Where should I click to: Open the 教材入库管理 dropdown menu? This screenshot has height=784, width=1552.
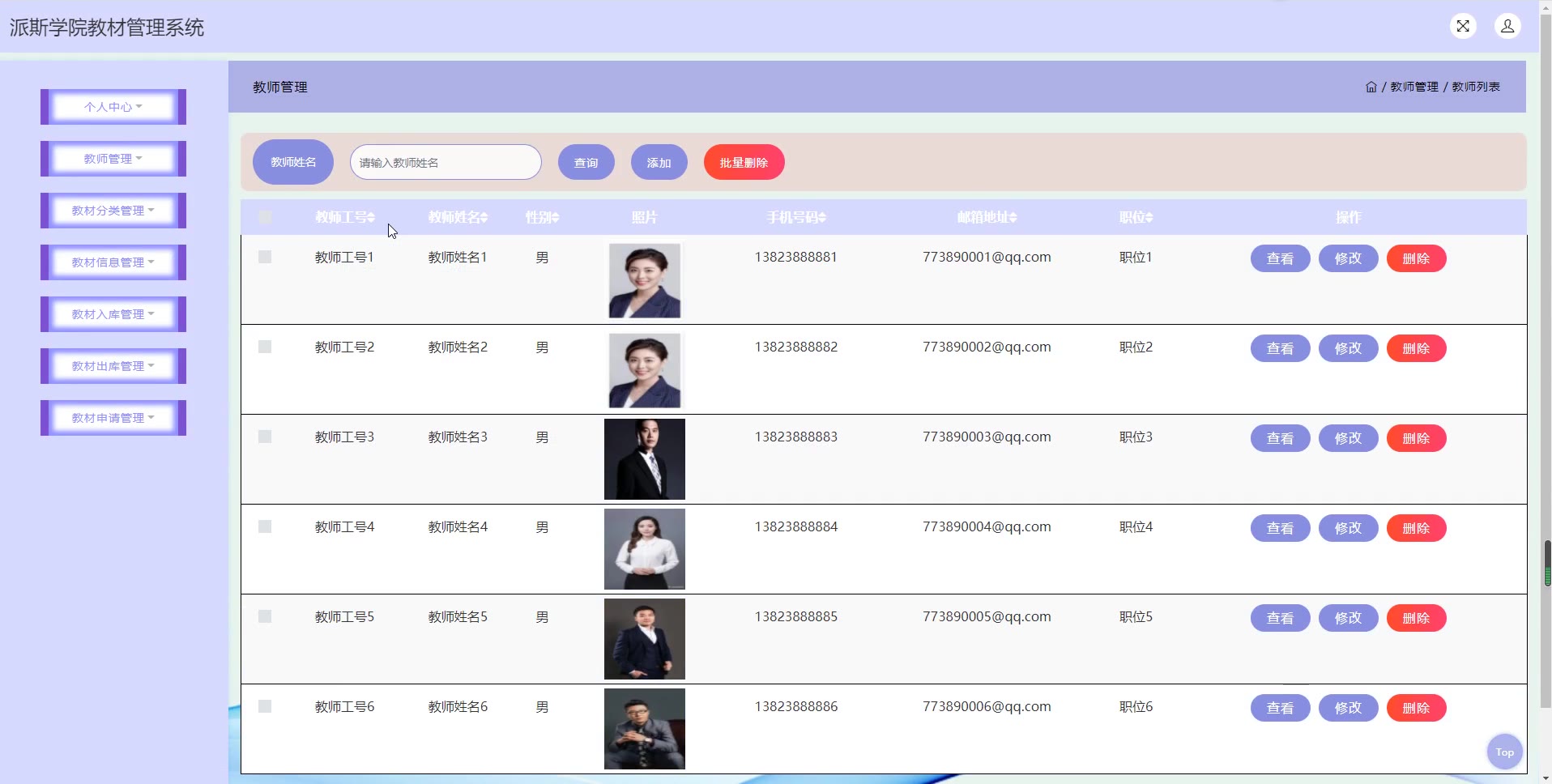point(113,314)
